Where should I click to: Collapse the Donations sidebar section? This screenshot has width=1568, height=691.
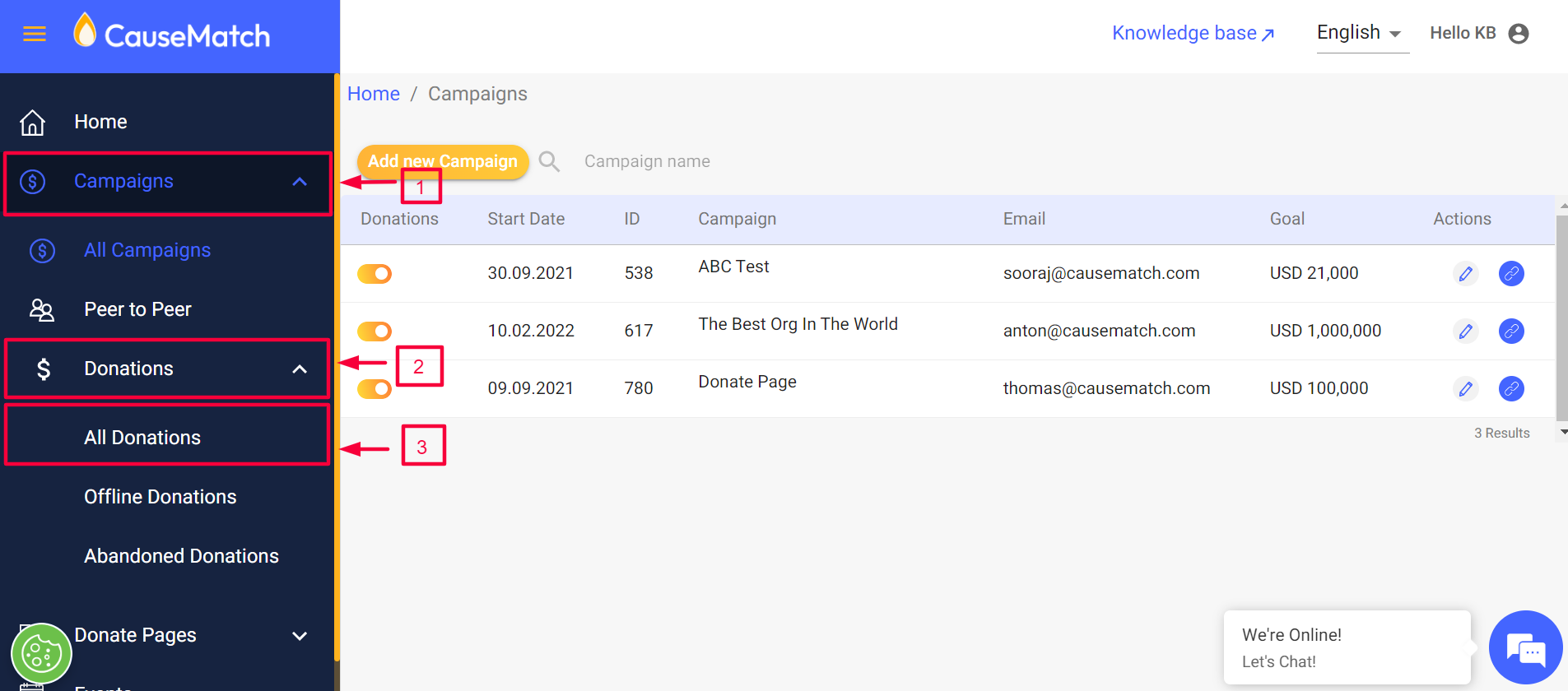tap(300, 369)
